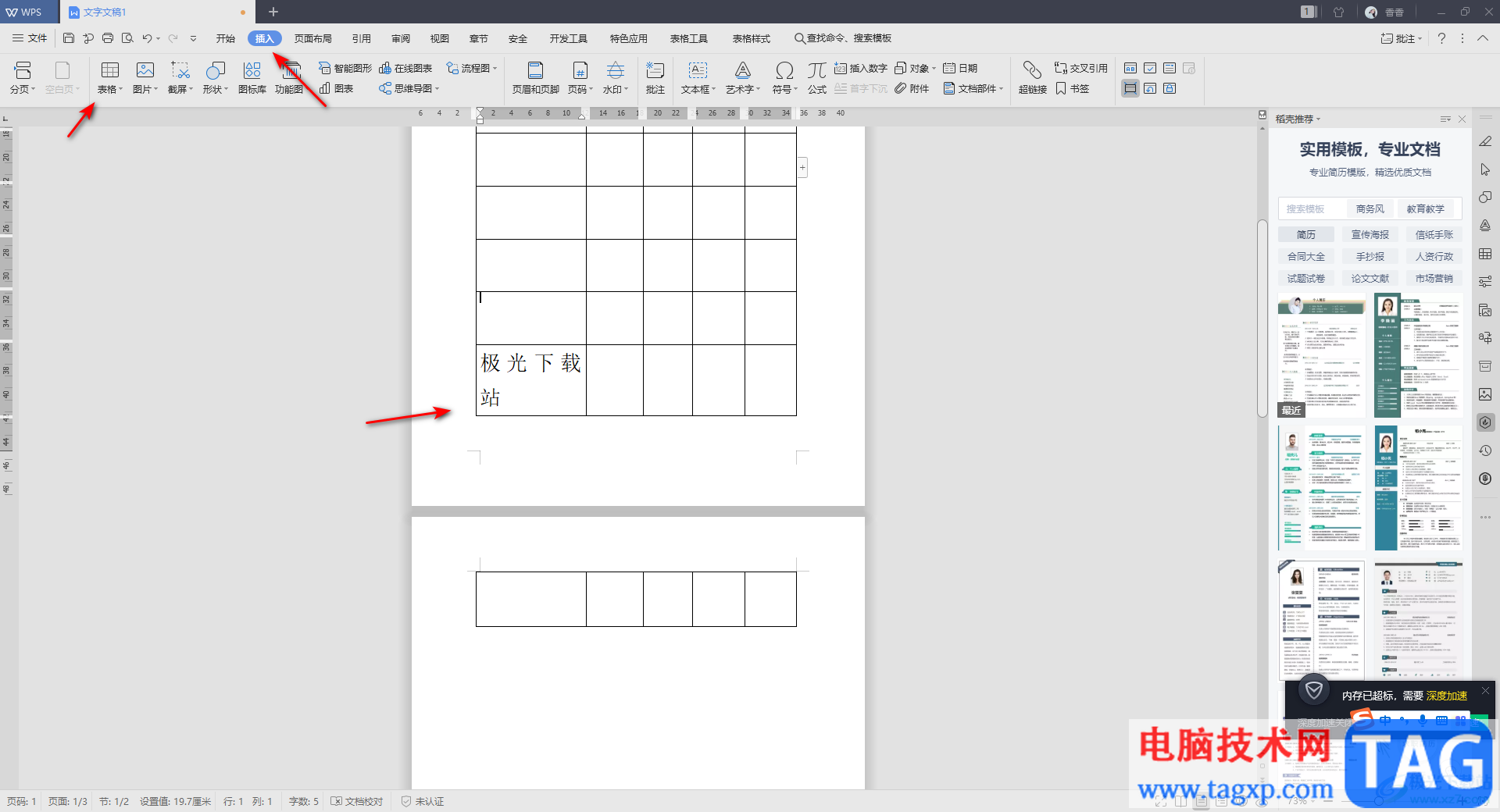Choose the 简历 template category

click(1306, 234)
